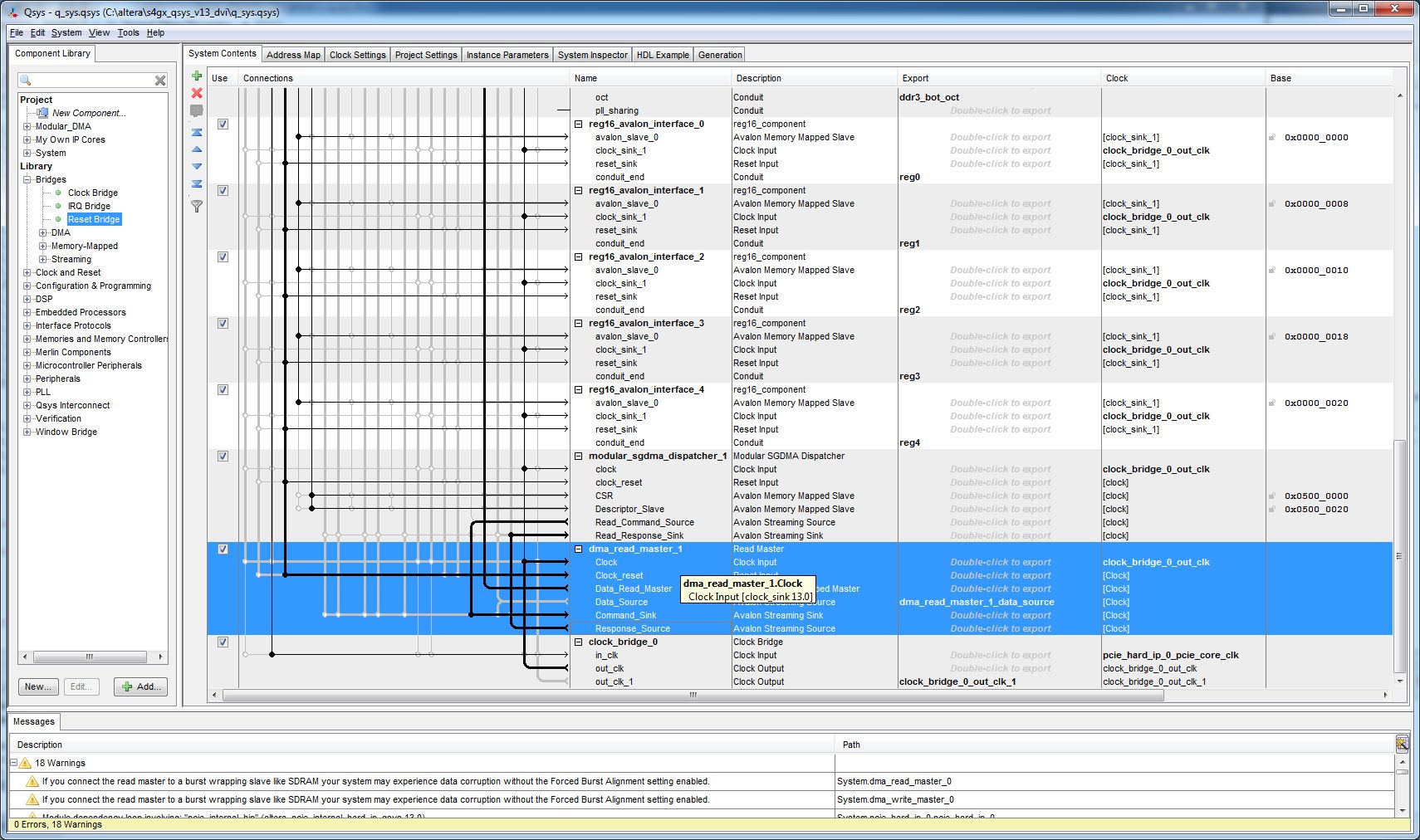Screen dimensions: 1420x840
Task: Open the Generation tab
Action: (720, 55)
